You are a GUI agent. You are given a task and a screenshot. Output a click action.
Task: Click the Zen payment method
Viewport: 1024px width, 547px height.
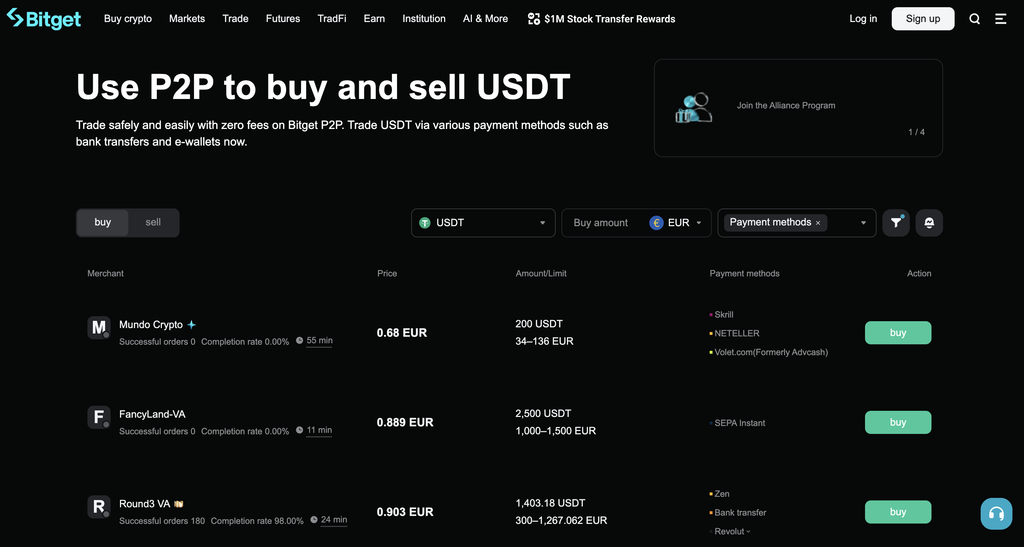click(722, 494)
